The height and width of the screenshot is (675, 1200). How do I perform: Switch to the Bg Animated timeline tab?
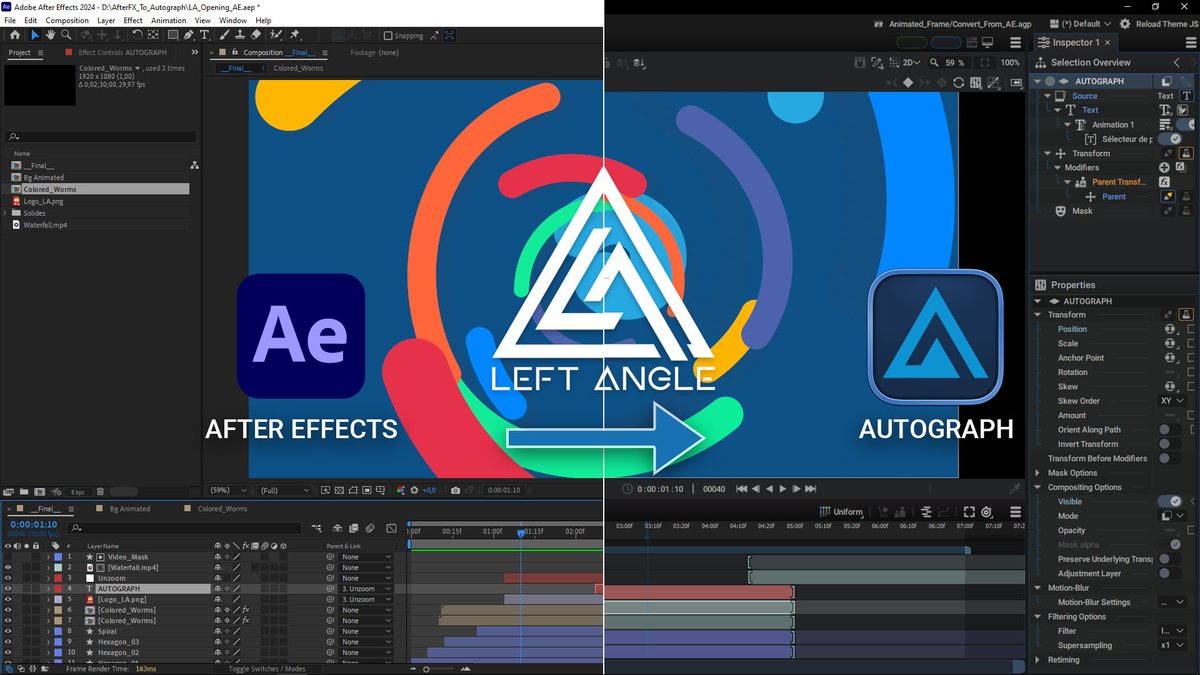pyautogui.click(x=130, y=509)
